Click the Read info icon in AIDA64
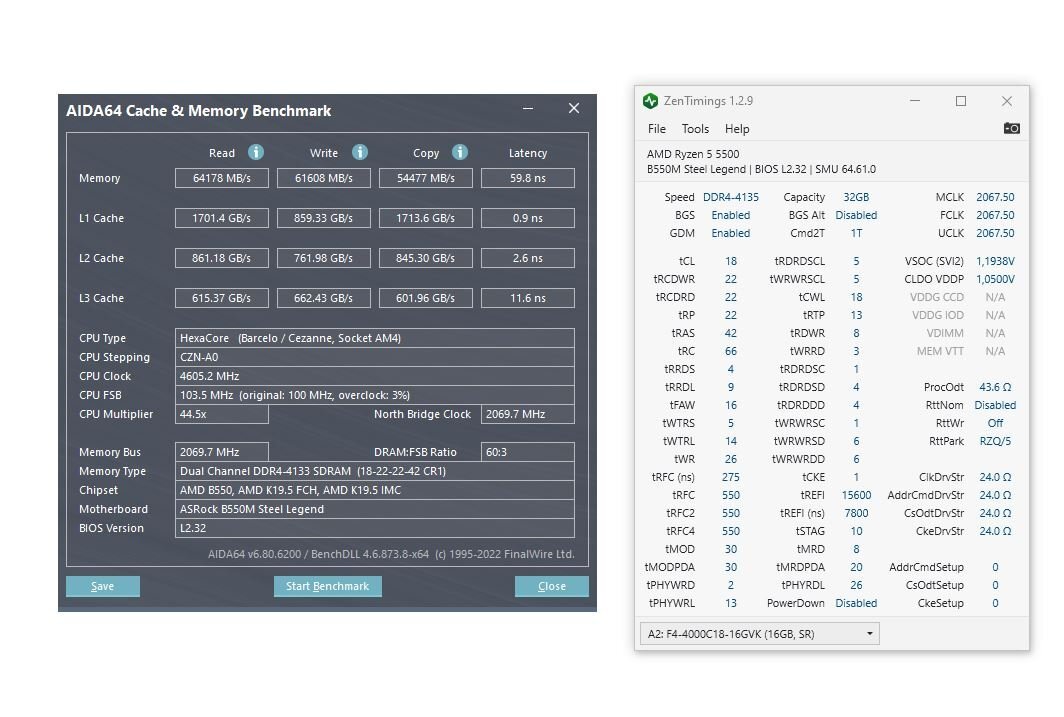 point(256,152)
